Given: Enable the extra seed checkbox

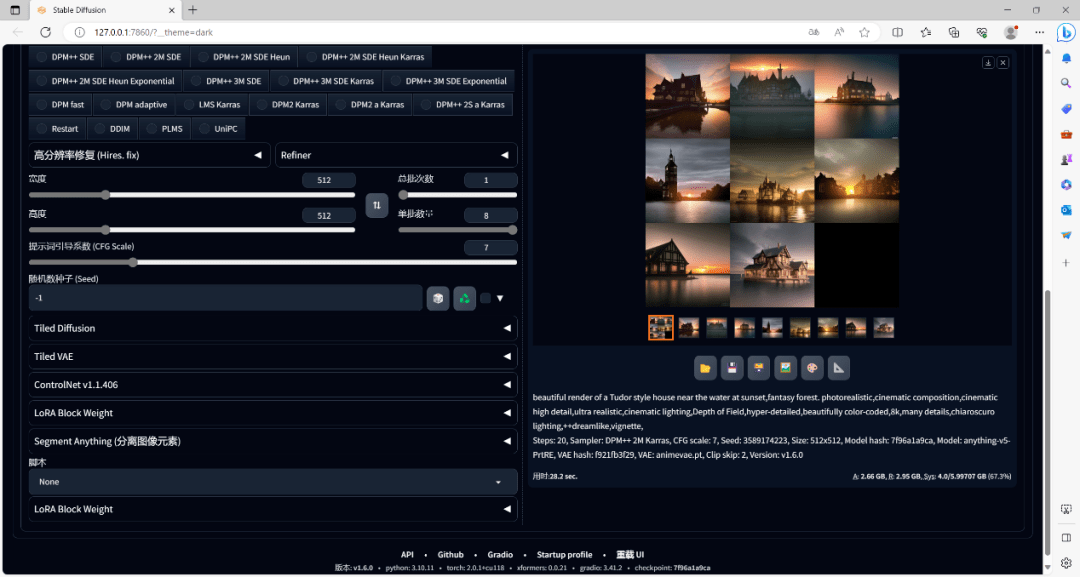Looking at the screenshot, I should (485, 298).
